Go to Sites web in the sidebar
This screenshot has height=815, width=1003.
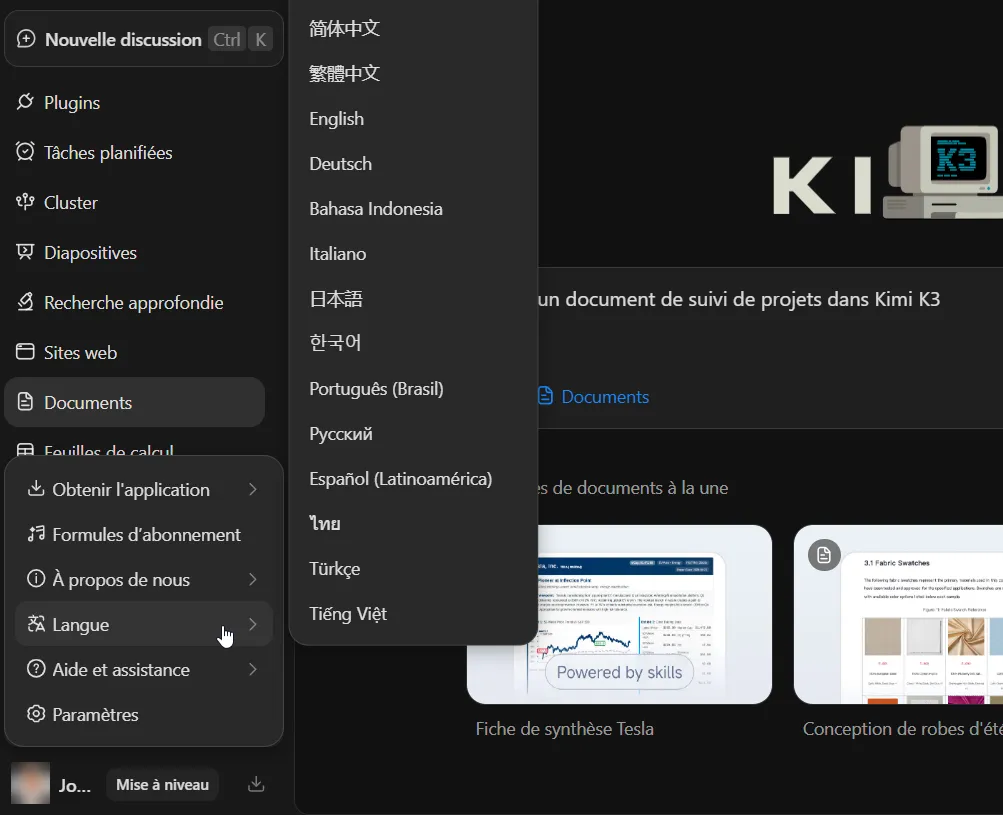pyautogui.click(x=134, y=352)
